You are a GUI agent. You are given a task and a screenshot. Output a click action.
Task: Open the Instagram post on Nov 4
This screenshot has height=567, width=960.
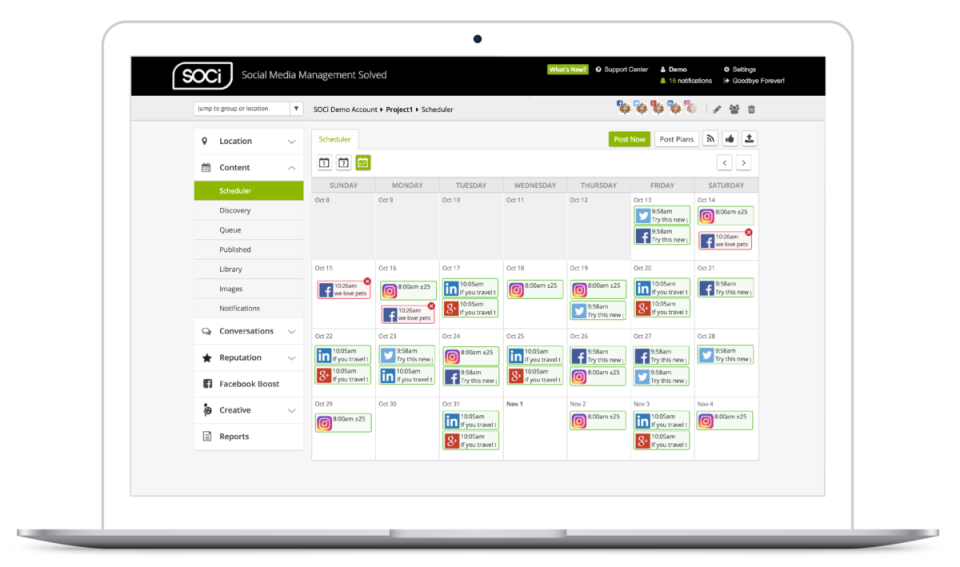coord(726,421)
